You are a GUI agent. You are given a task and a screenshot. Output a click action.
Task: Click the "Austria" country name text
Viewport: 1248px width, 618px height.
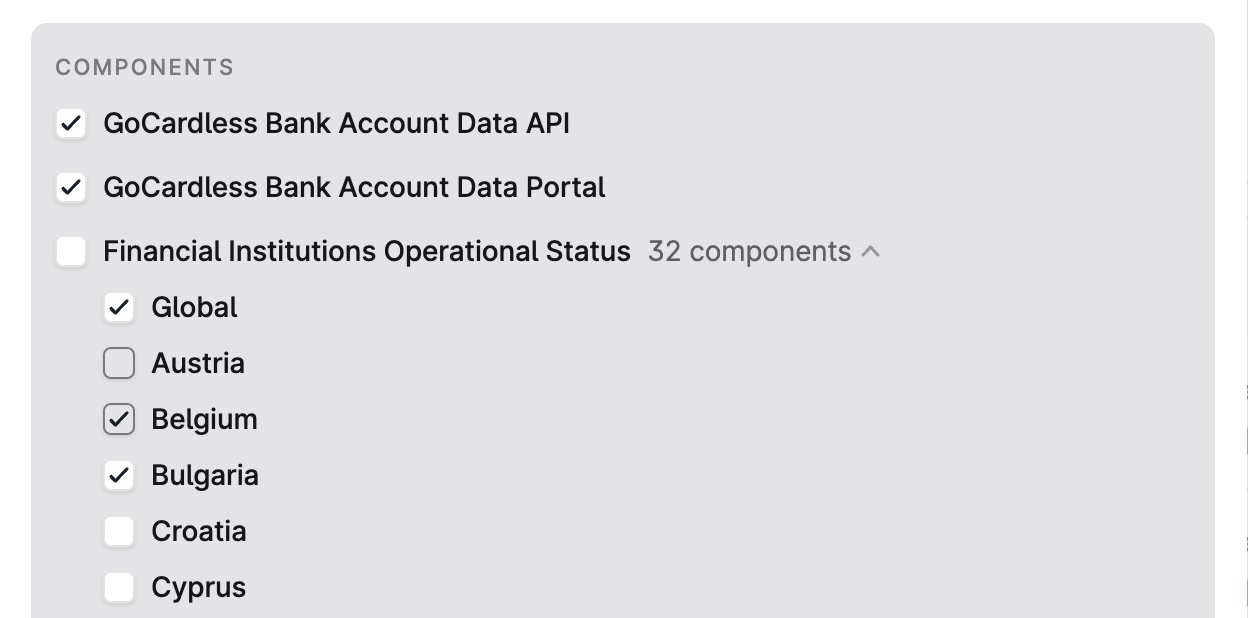pyautogui.click(x=198, y=364)
